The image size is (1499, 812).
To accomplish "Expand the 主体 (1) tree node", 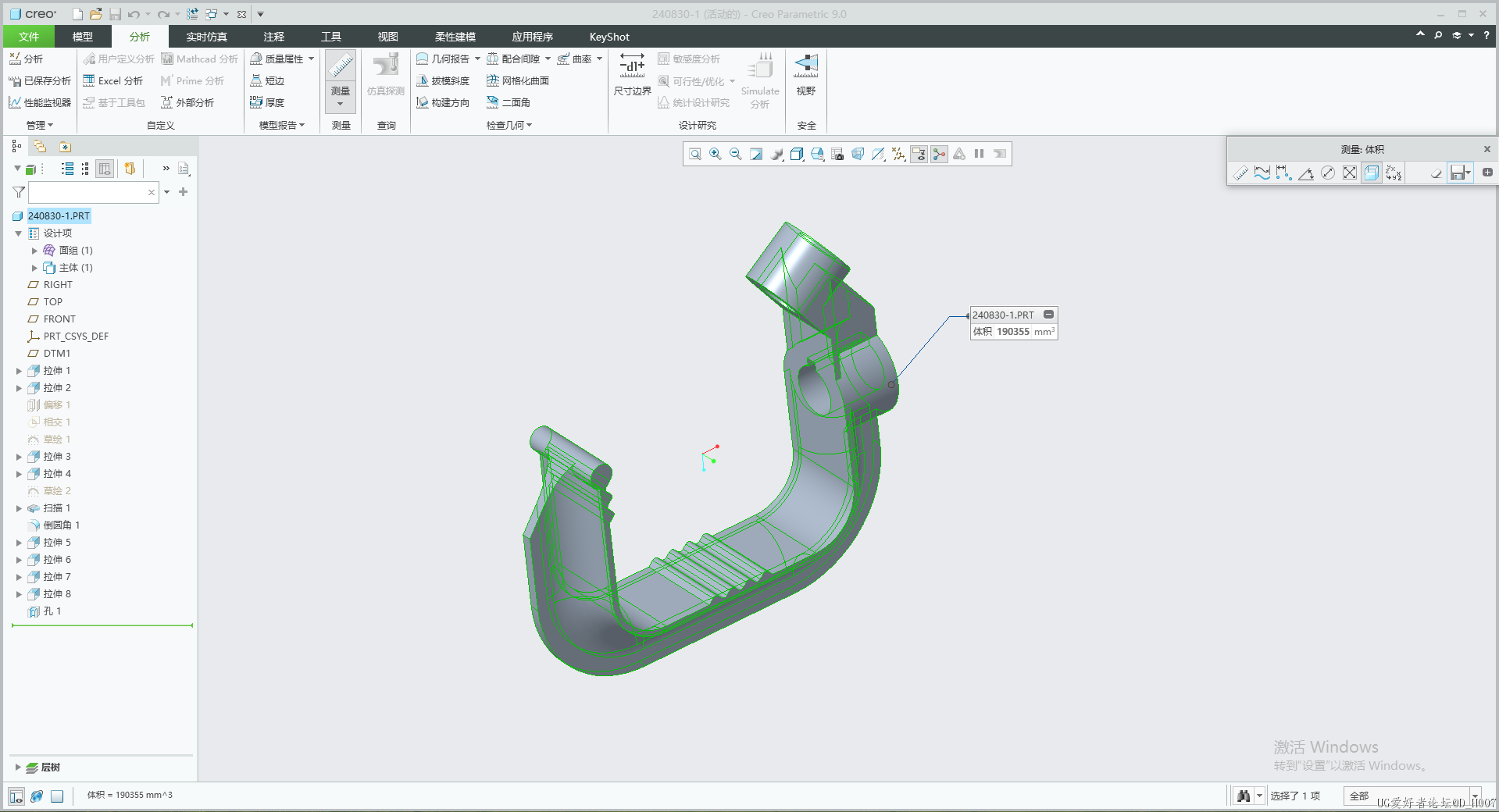I will [x=34, y=268].
